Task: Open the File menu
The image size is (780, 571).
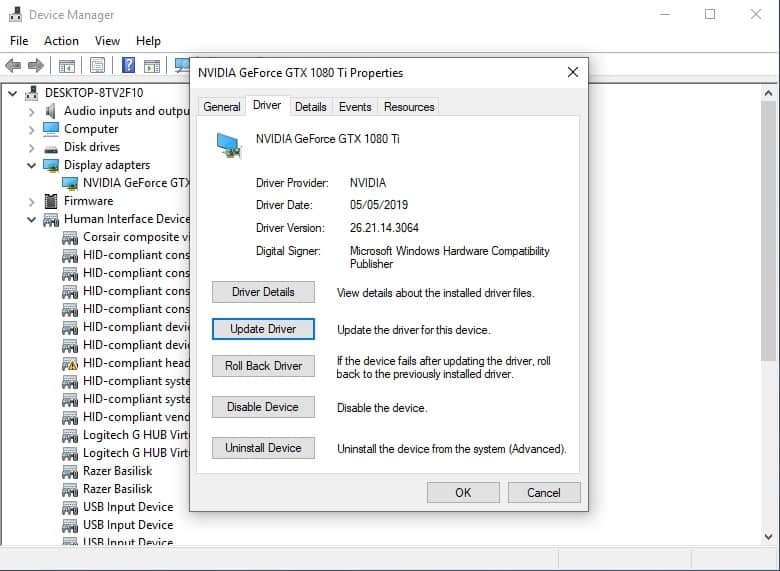Action: pos(19,41)
